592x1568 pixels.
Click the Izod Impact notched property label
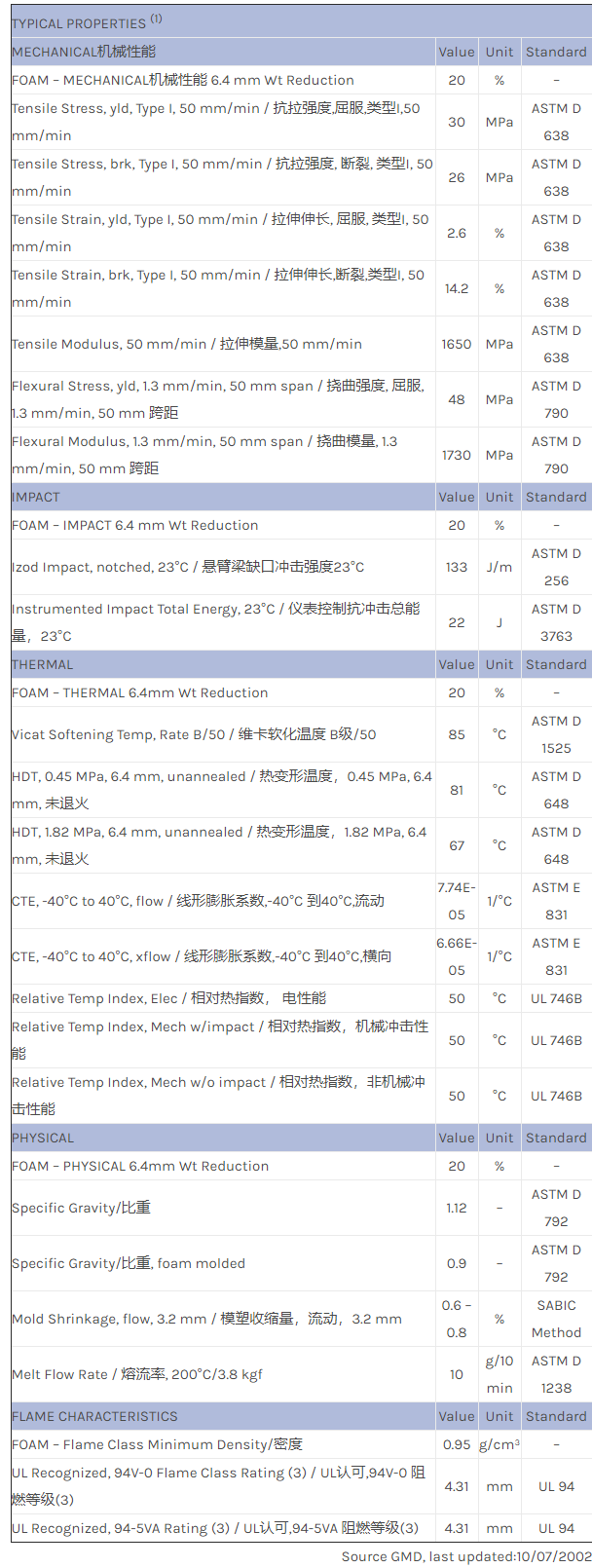pyautogui.click(x=188, y=567)
